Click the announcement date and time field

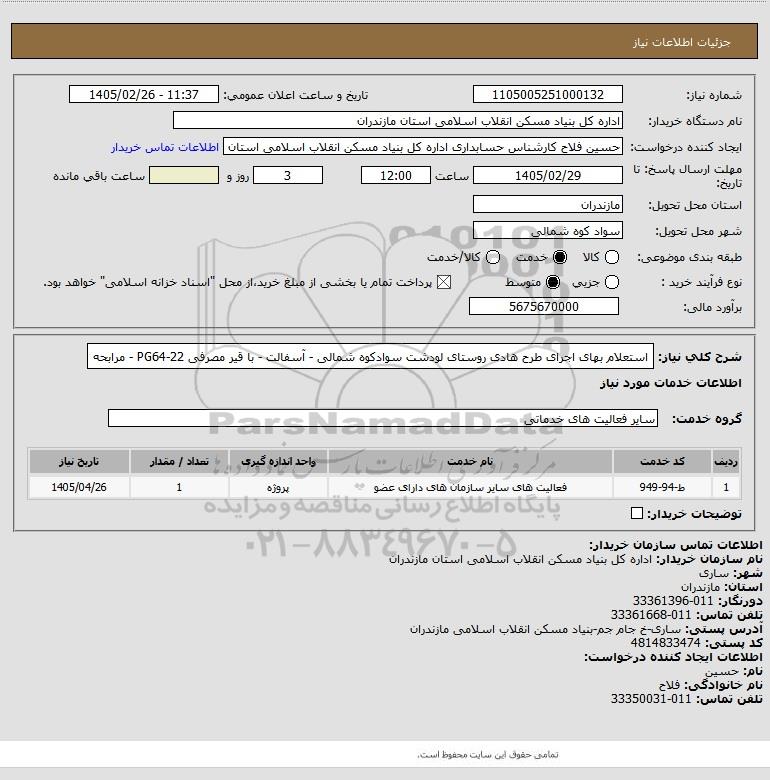[144, 95]
